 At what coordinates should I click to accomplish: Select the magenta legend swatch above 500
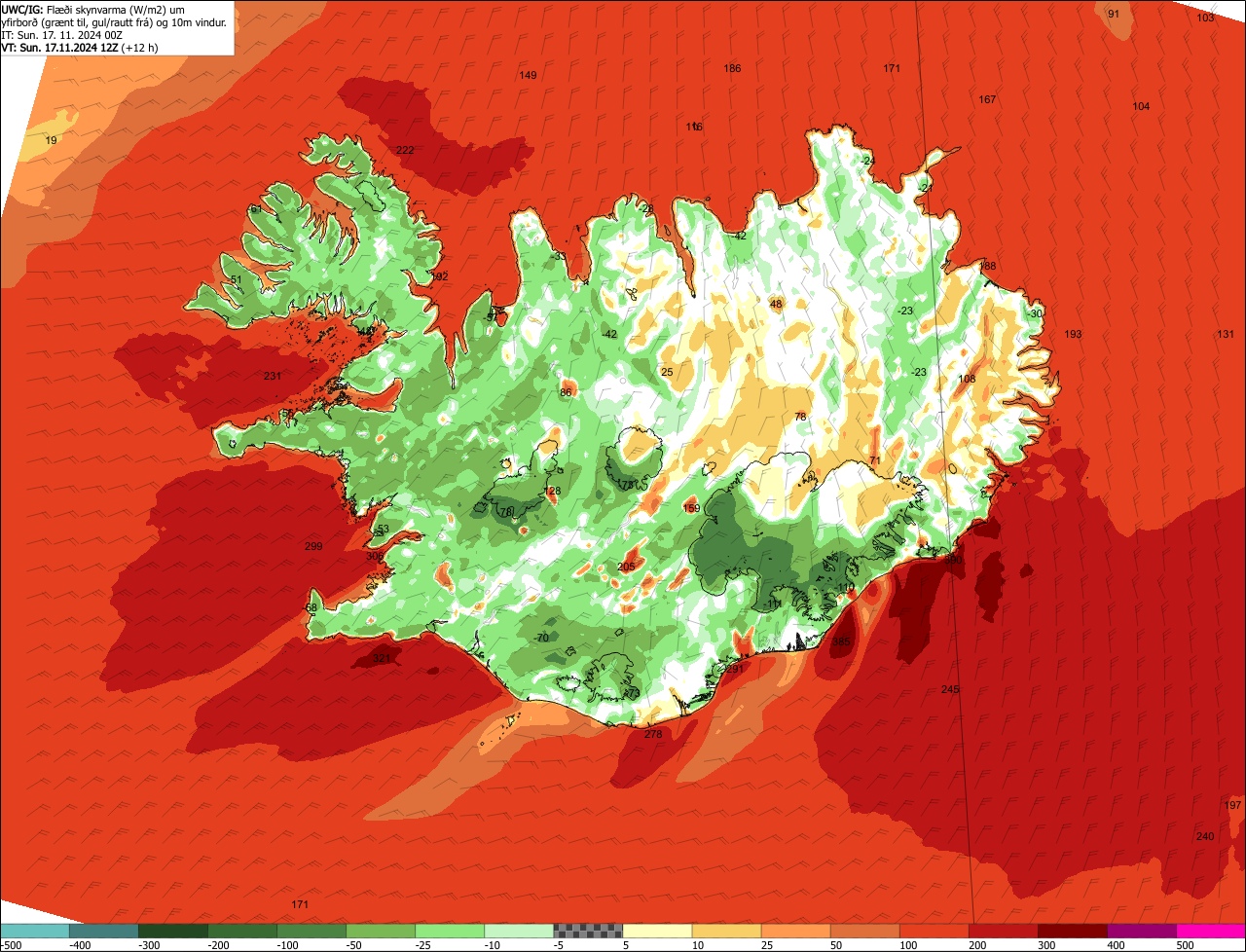(x=1211, y=931)
